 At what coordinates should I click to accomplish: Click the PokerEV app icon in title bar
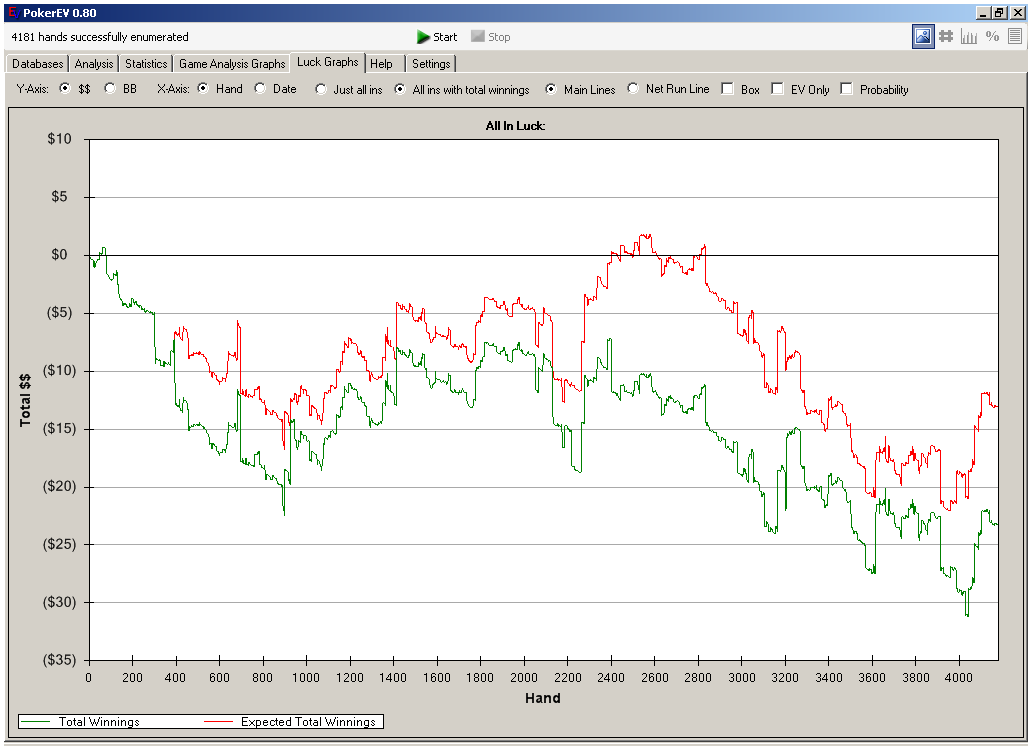[11, 12]
